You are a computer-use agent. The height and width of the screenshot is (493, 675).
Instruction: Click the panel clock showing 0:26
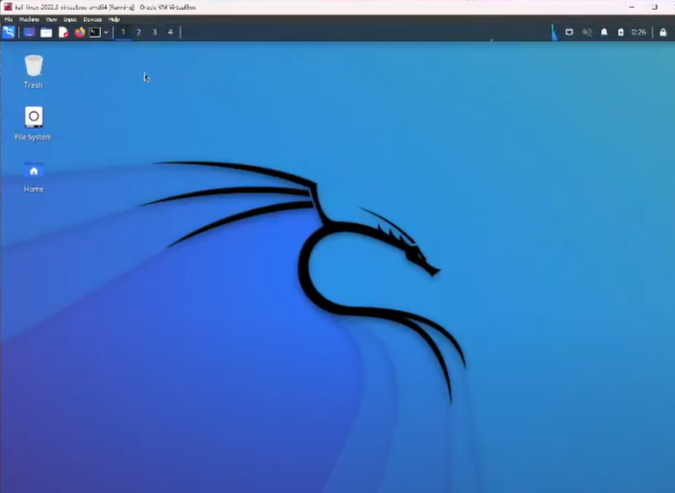[639, 32]
